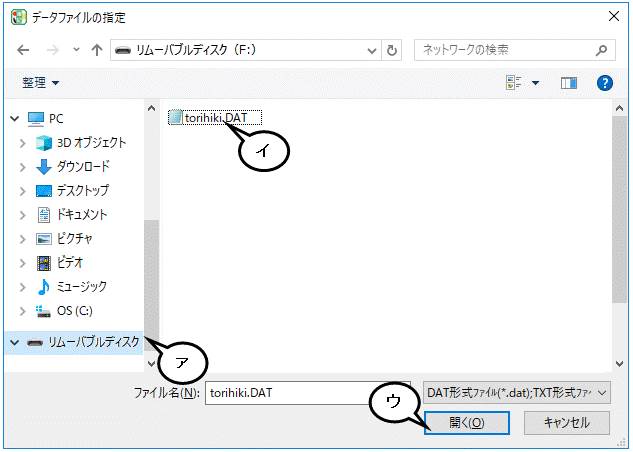Image resolution: width=633 pixels, height=452 pixels.
Task: Close the データファイルの指定 dialog
Action: [x=614, y=17]
